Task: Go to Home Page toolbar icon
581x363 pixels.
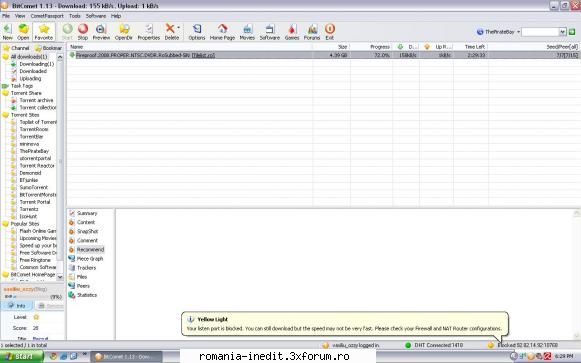Action: click(222, 29)
